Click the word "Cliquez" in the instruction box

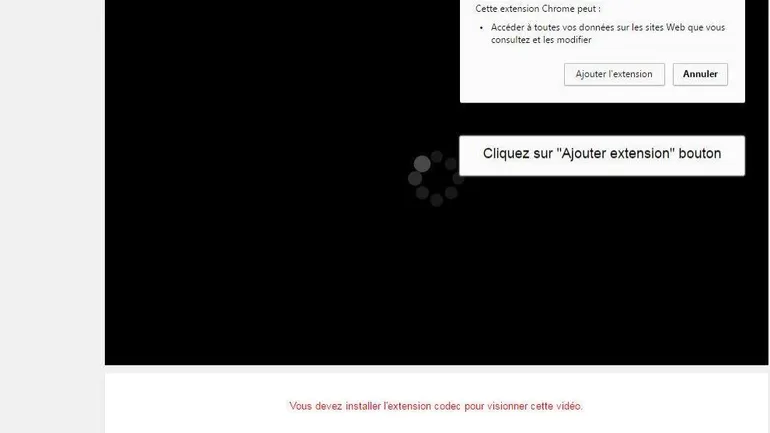pyautogui.click(x=508, y=154)
